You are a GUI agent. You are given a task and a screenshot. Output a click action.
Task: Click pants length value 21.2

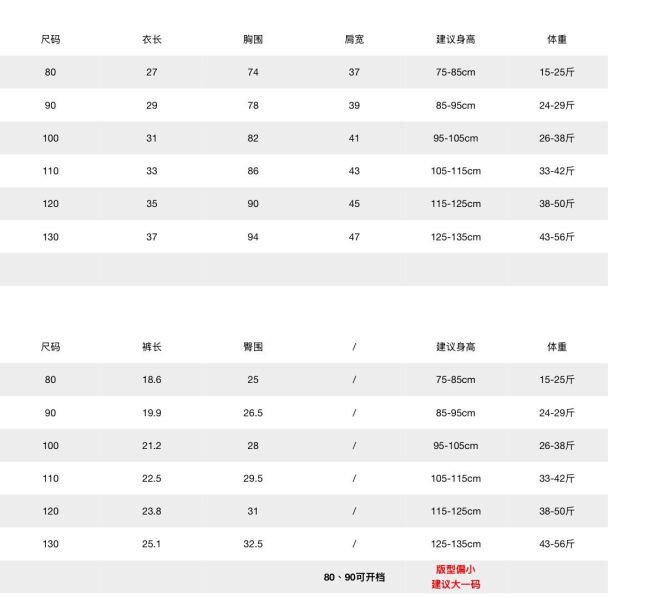152,446
